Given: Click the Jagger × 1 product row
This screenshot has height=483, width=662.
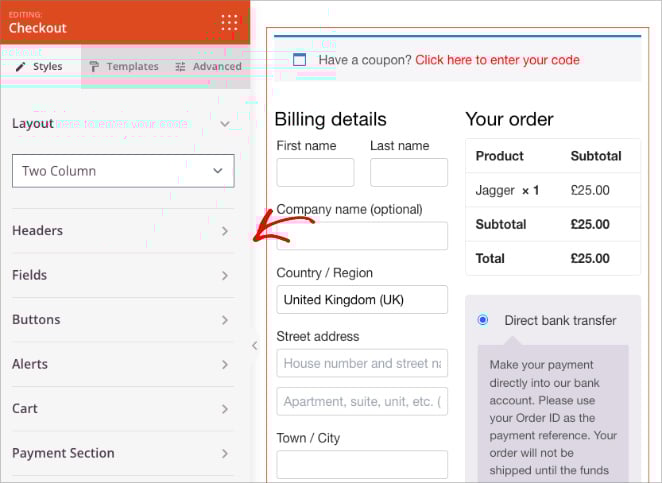Looking at the screenshot, I should coord(553,190).
